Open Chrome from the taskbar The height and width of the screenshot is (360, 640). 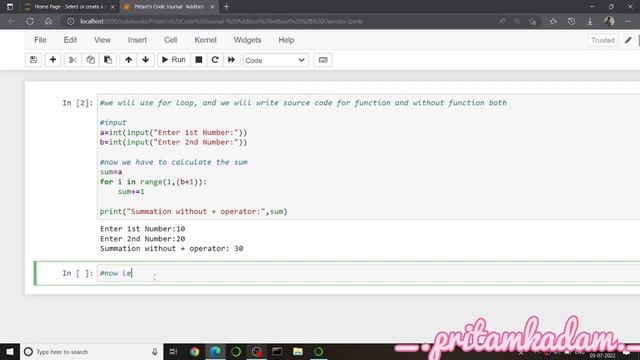pyautogui.click(x=195, y=352)
